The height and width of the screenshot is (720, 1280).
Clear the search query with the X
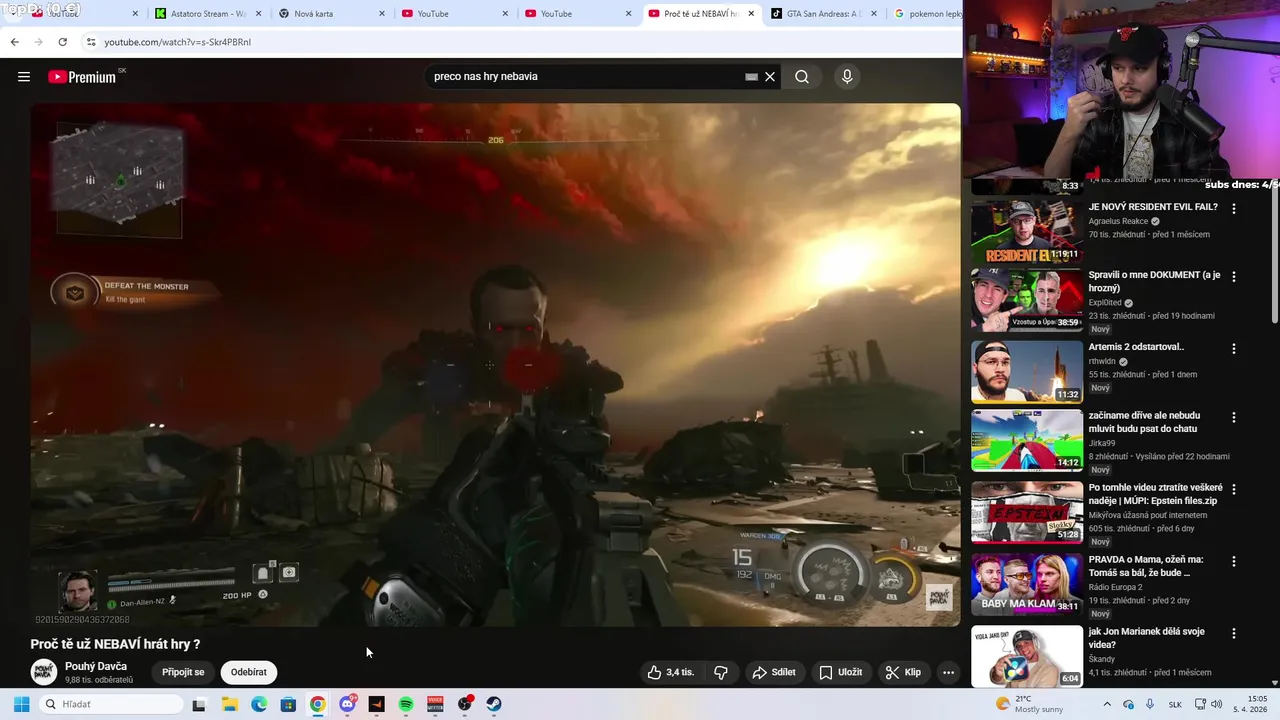pyautogui.click(x=770, y=77)
